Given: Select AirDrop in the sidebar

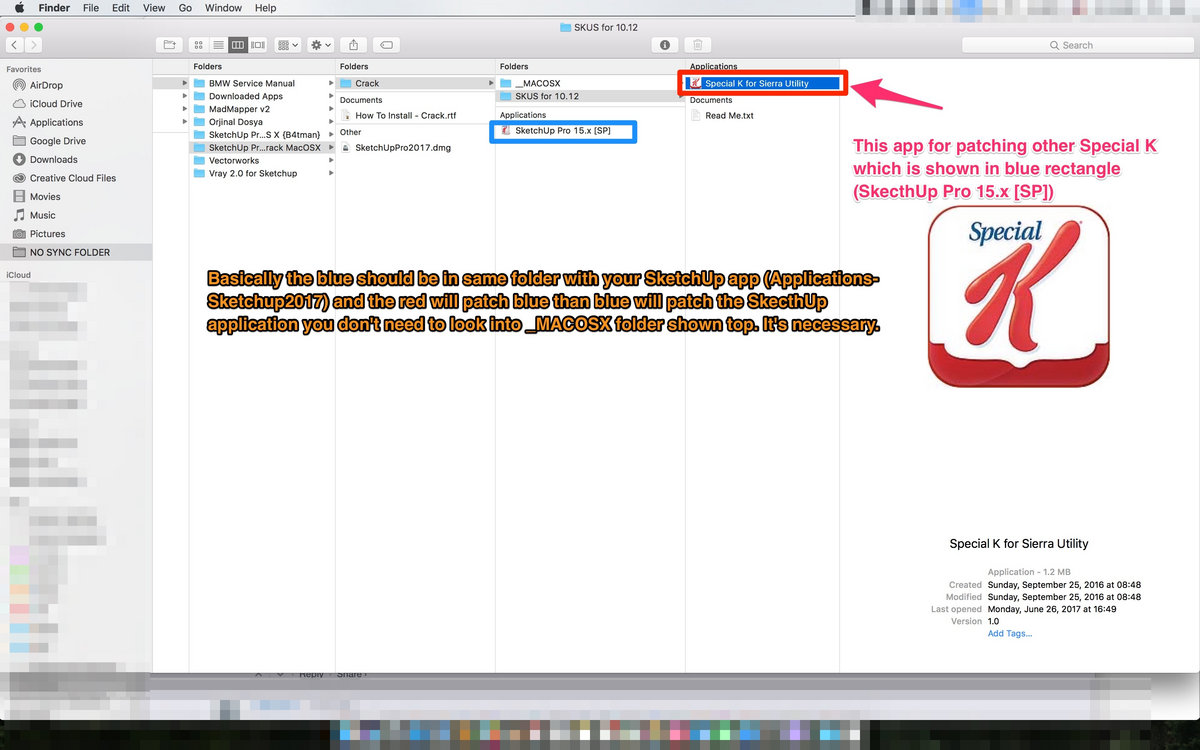Looking at the screenshot, I should pos(46,85).
